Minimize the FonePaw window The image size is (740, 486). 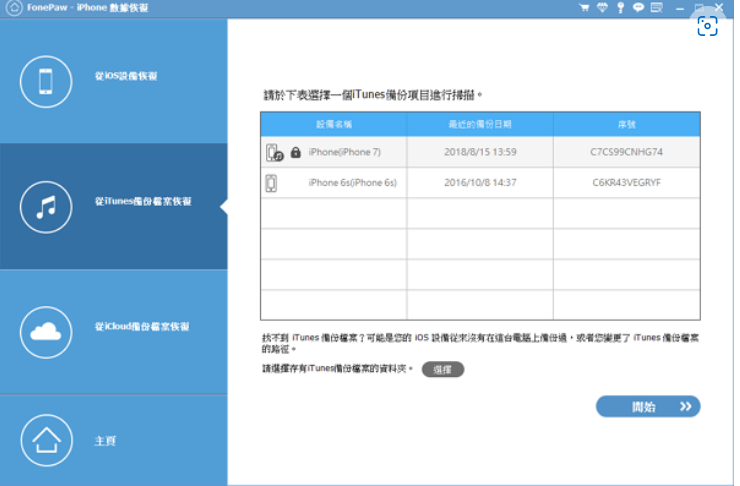click(x=680, y=8)
